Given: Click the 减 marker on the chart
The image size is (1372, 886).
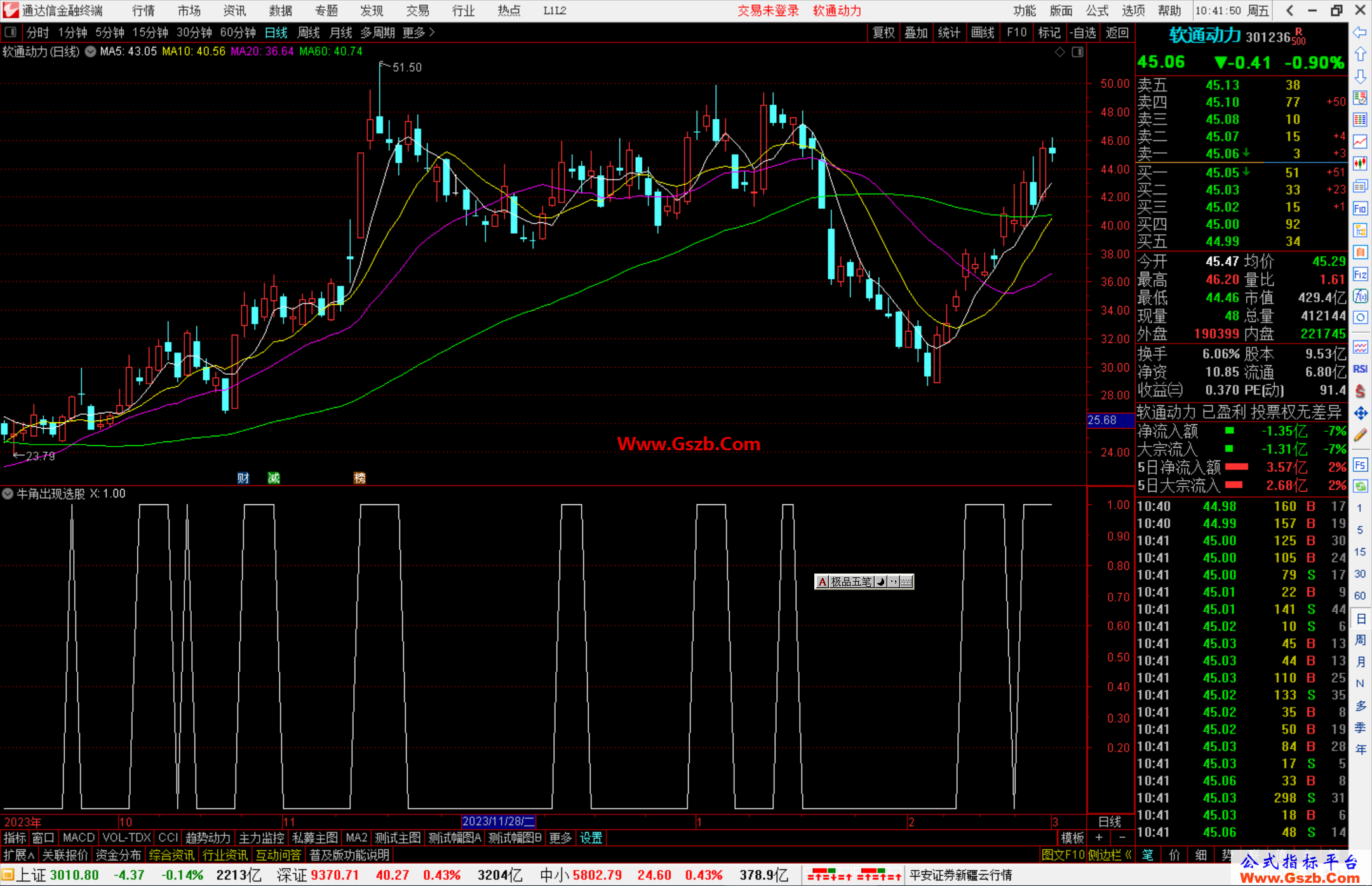Looking at the screenshot, I should pos(274,478).
